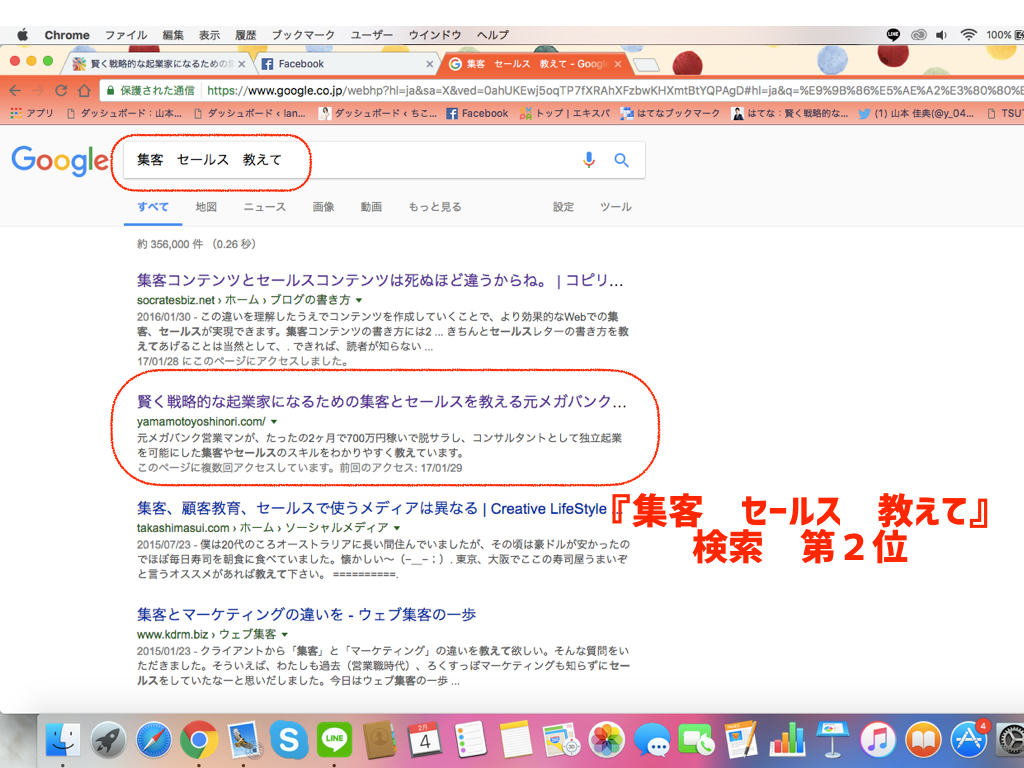This screenshot has width=1024, height=768.
Task: Open Mail stamp icon in Dock
Action: 244,741
